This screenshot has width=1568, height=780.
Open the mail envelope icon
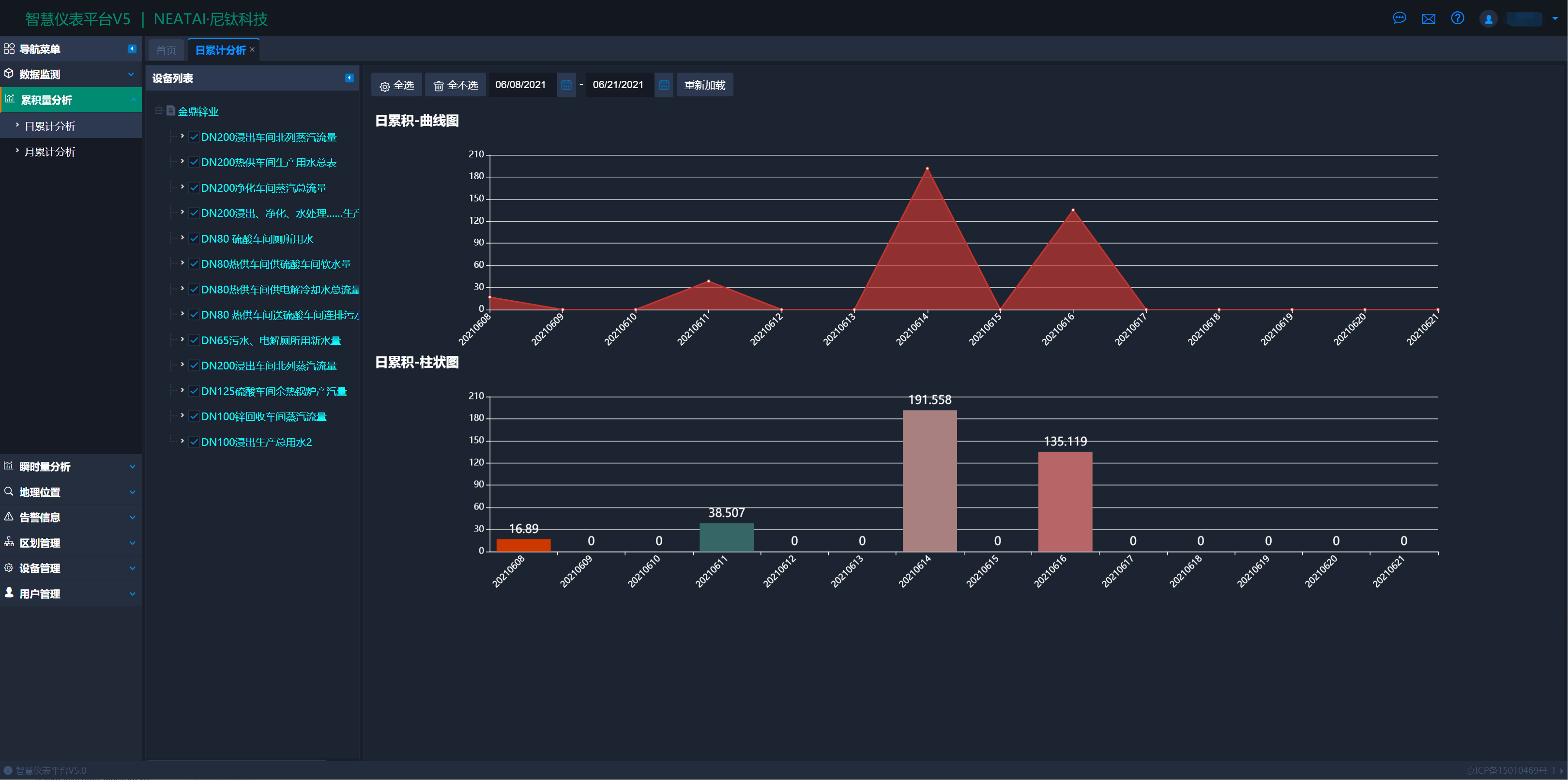(1429, 19)
